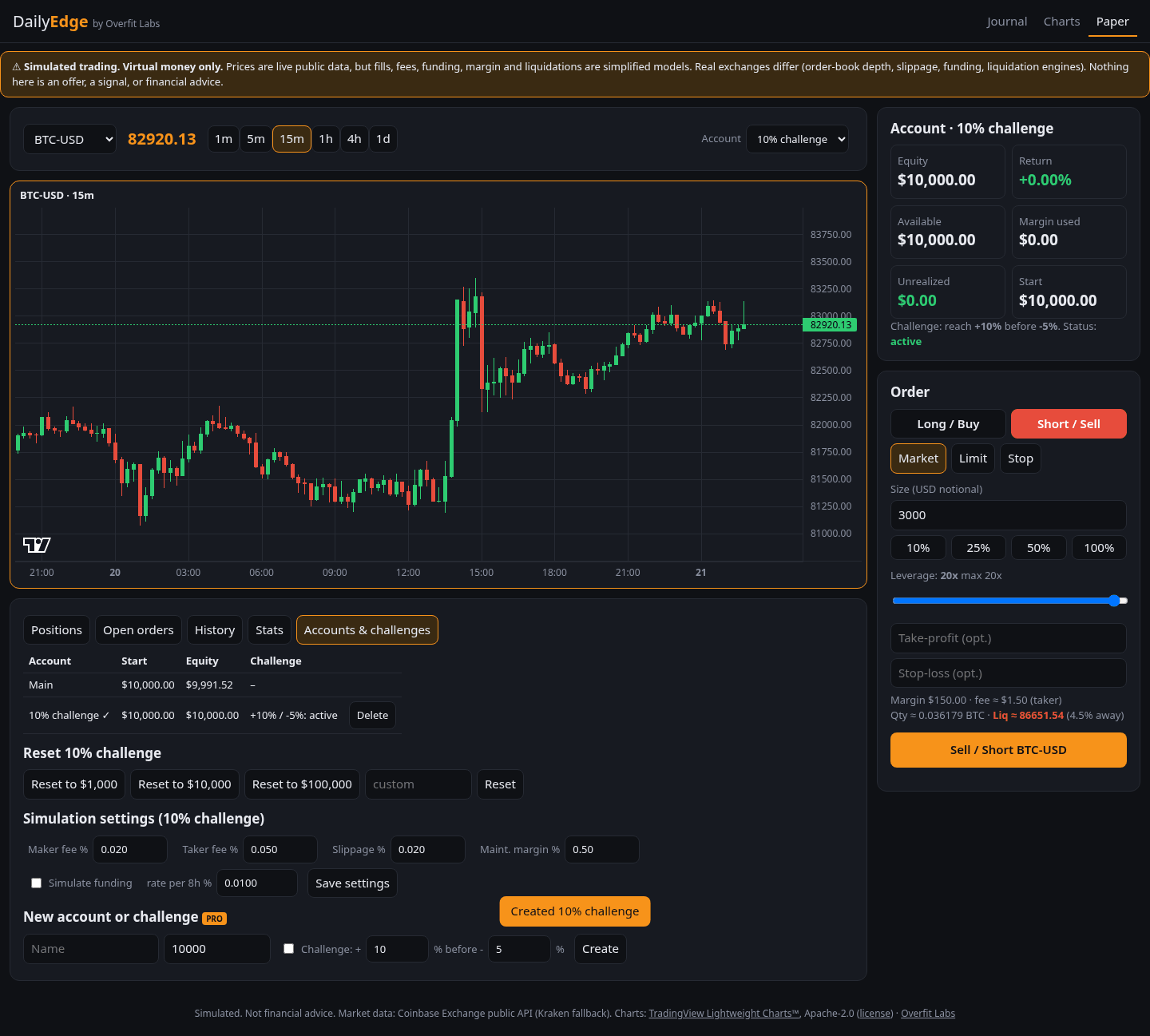1150x1036 pixels.
Task: Save the simulation settings
Action: click(352, 883)
